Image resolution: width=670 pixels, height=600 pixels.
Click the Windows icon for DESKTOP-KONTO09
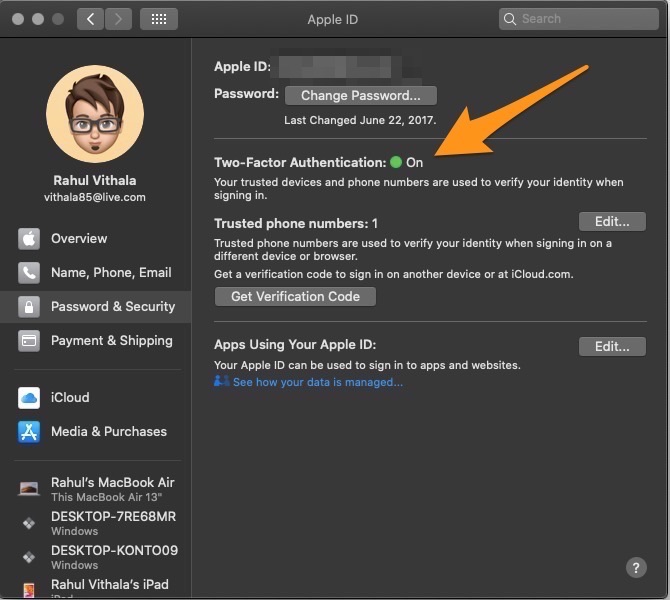coord(29,557)
